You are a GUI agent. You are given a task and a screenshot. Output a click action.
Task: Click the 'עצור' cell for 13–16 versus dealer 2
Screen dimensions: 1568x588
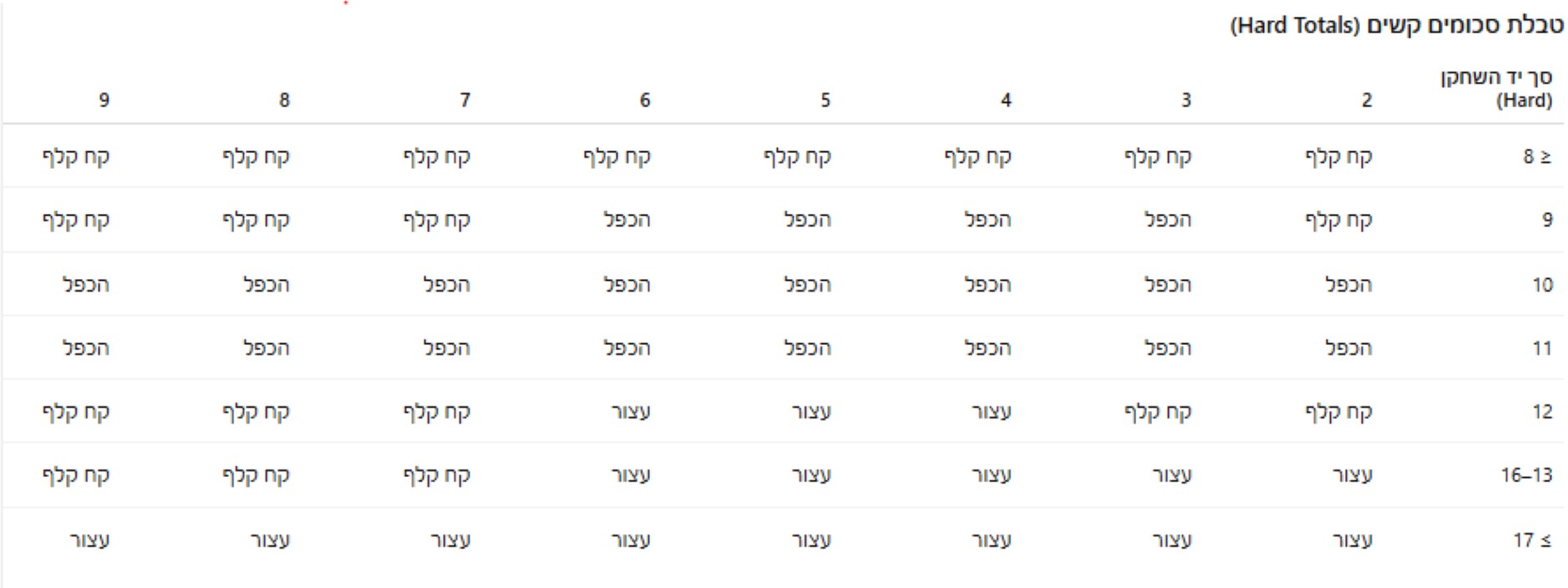pyautogui.click(x=1352, y=475)
